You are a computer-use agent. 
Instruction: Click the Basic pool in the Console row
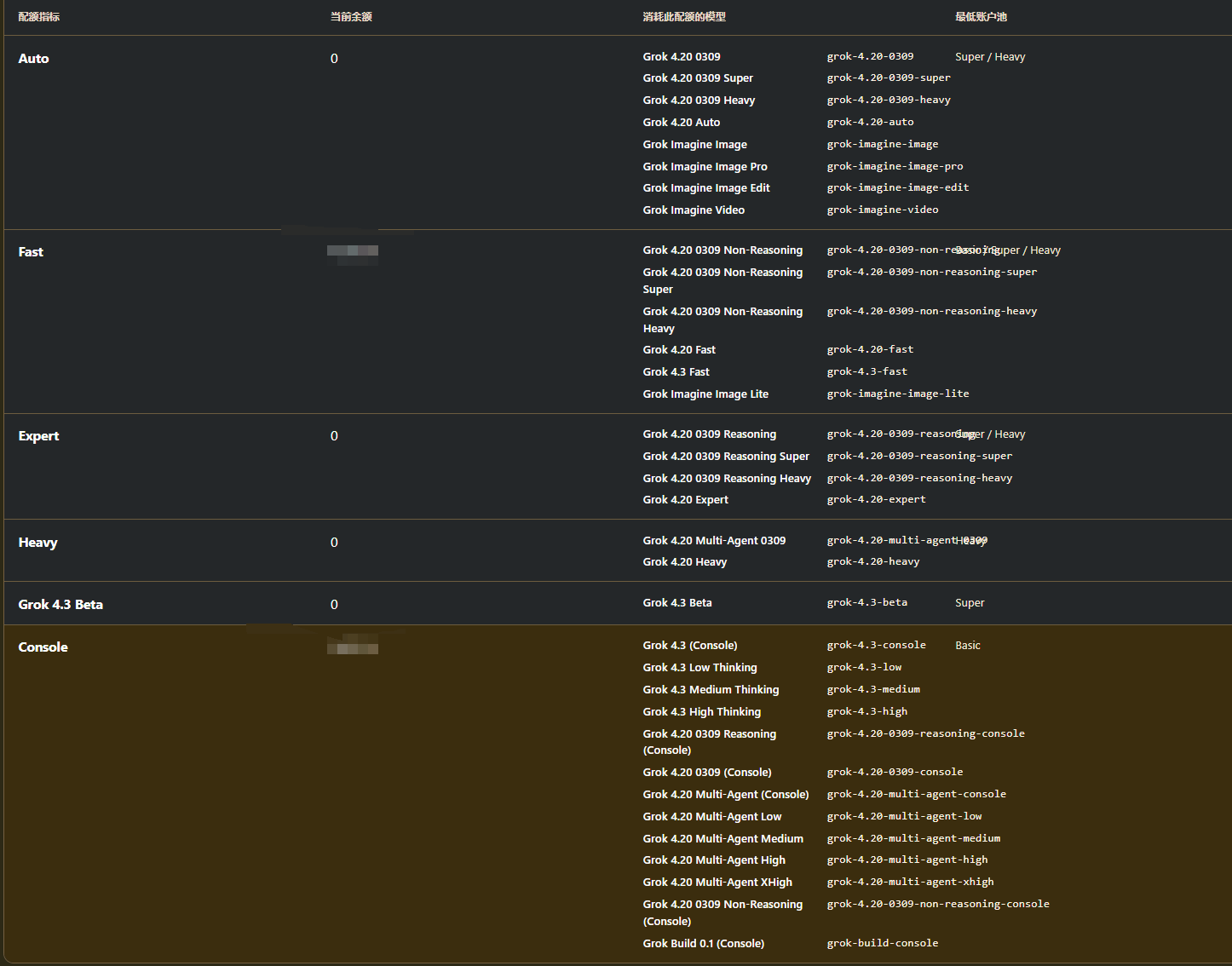point(968,646)
